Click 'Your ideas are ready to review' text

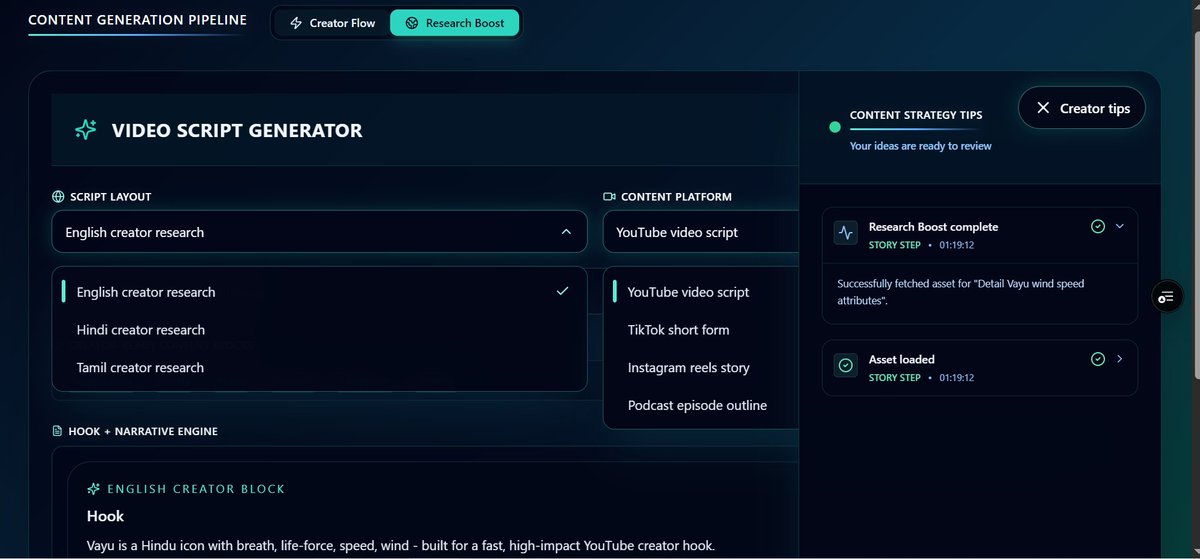coord(921,146)
